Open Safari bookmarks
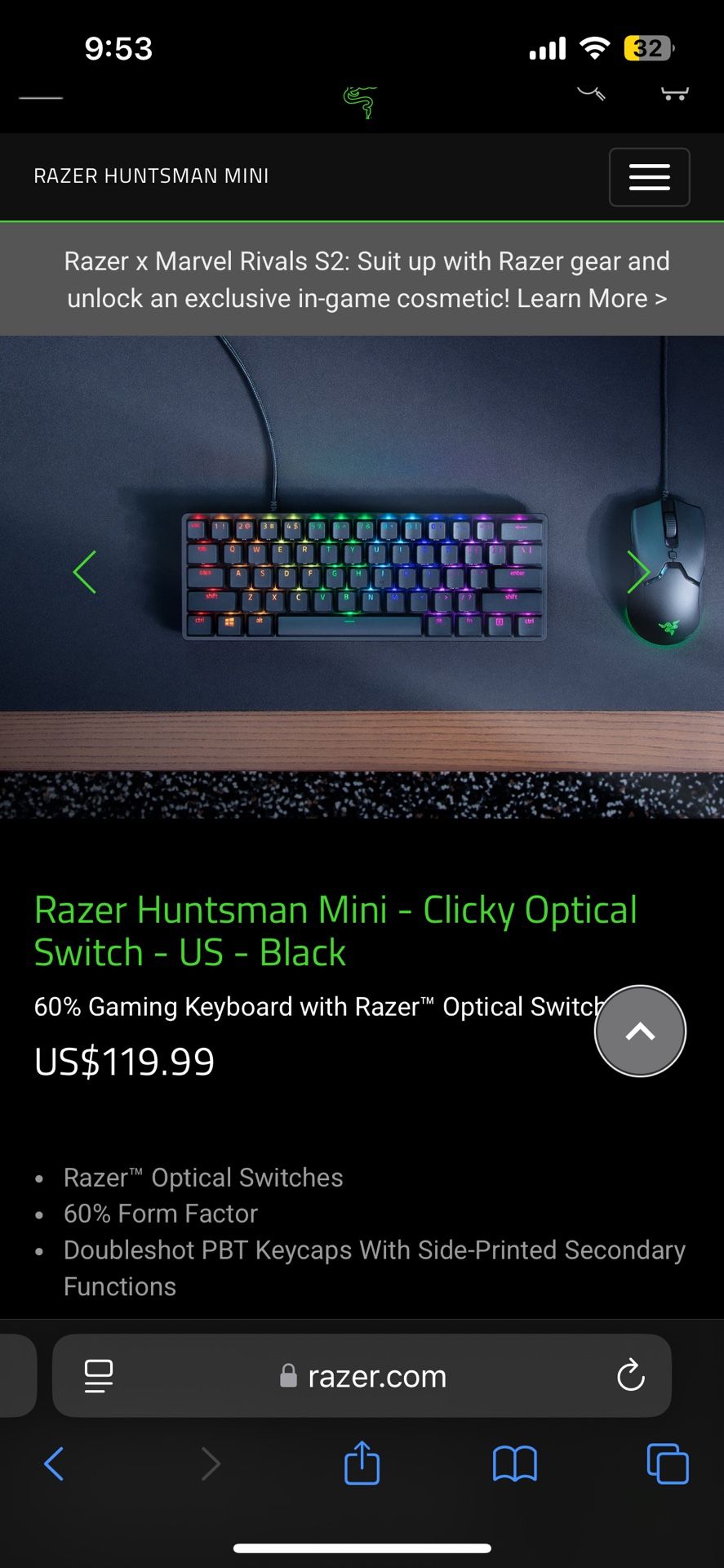This screenshot has height=1568, width=724. (514, 1463)
